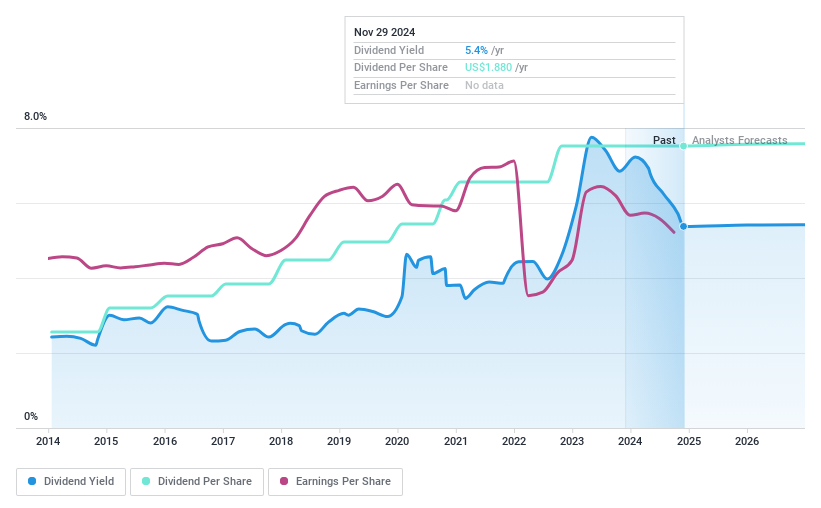The width and height of the screenshot is (821, 508).
Task: Toggle the Dividend Yield legend item
Action: tap(72, 481)
